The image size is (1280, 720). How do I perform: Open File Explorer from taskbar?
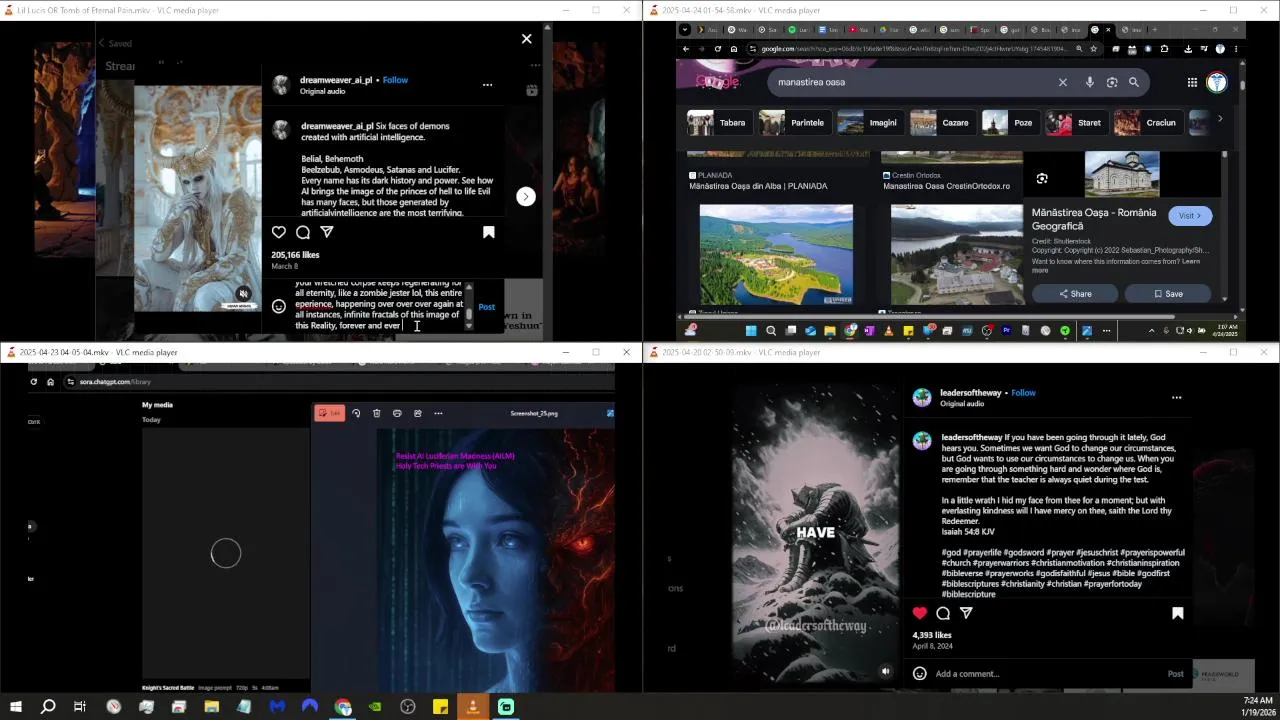coord(211,707)
